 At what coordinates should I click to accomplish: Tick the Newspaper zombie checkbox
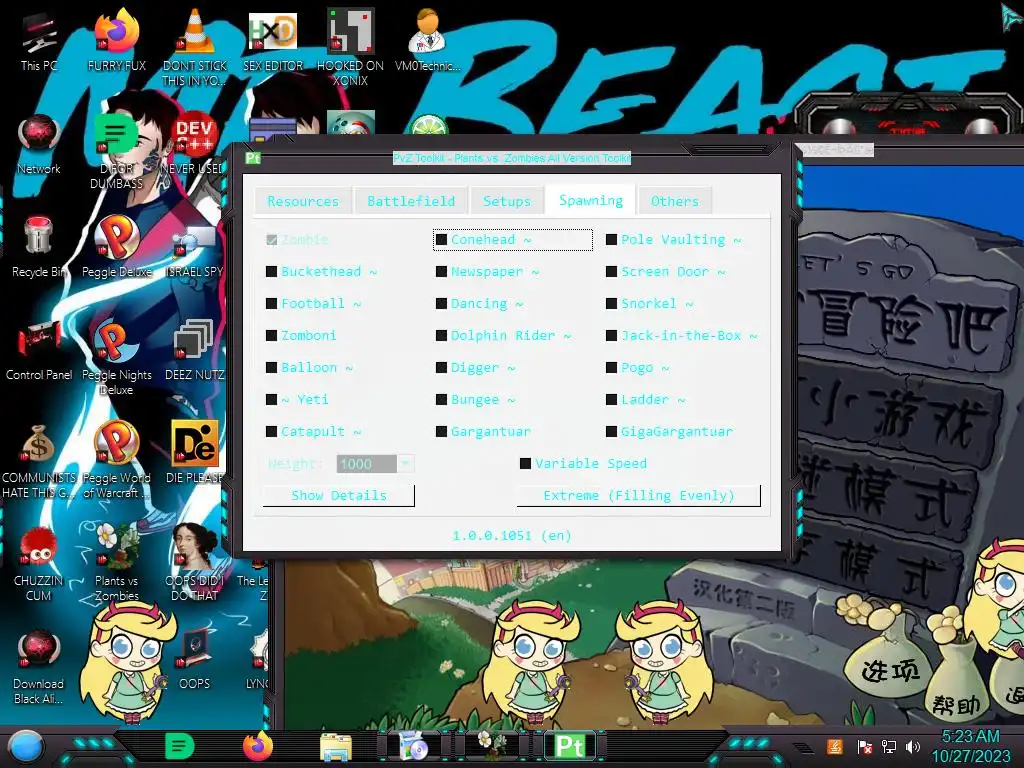point(441,272)
